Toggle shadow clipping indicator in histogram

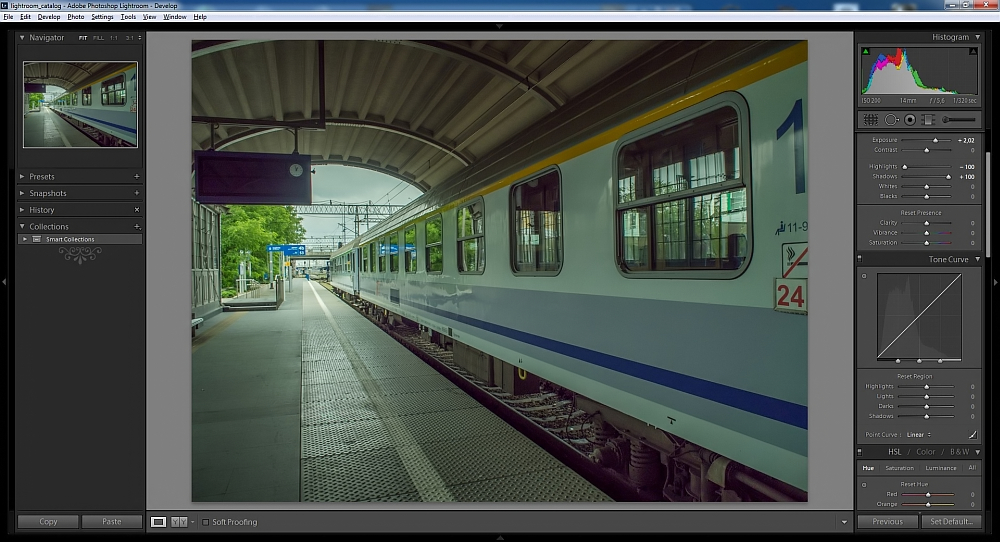[x=864, y=50]
